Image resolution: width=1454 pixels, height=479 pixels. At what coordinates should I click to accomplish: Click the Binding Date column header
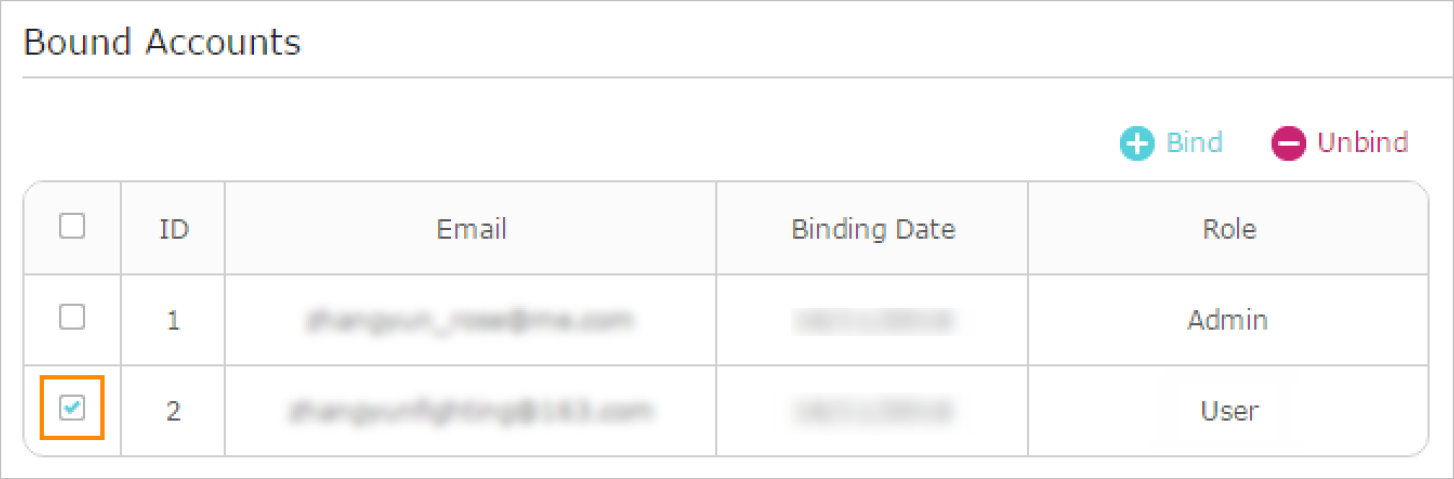point(873,229)
